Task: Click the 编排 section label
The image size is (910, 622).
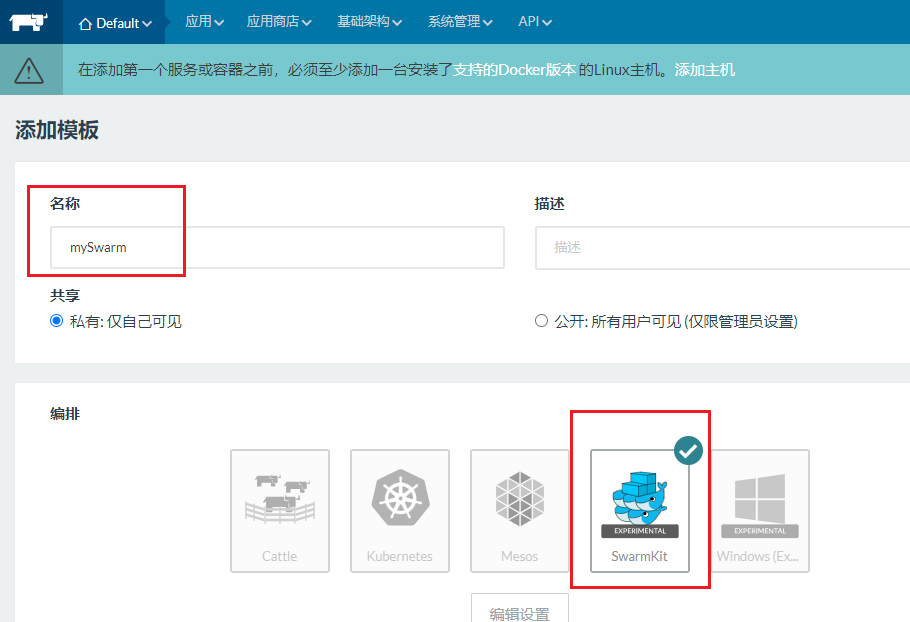Action: tap(65, 414)
